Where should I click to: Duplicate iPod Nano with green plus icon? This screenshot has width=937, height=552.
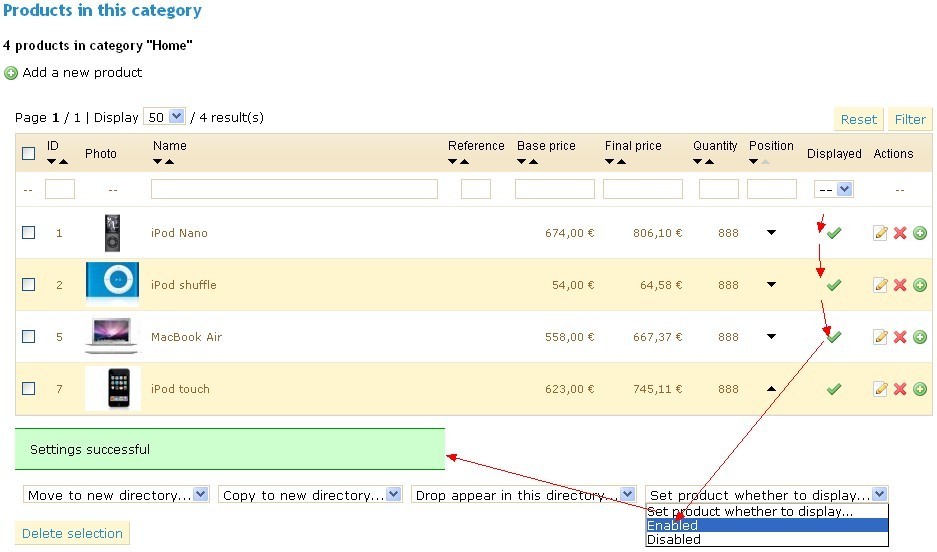click(x=920, y=233)
